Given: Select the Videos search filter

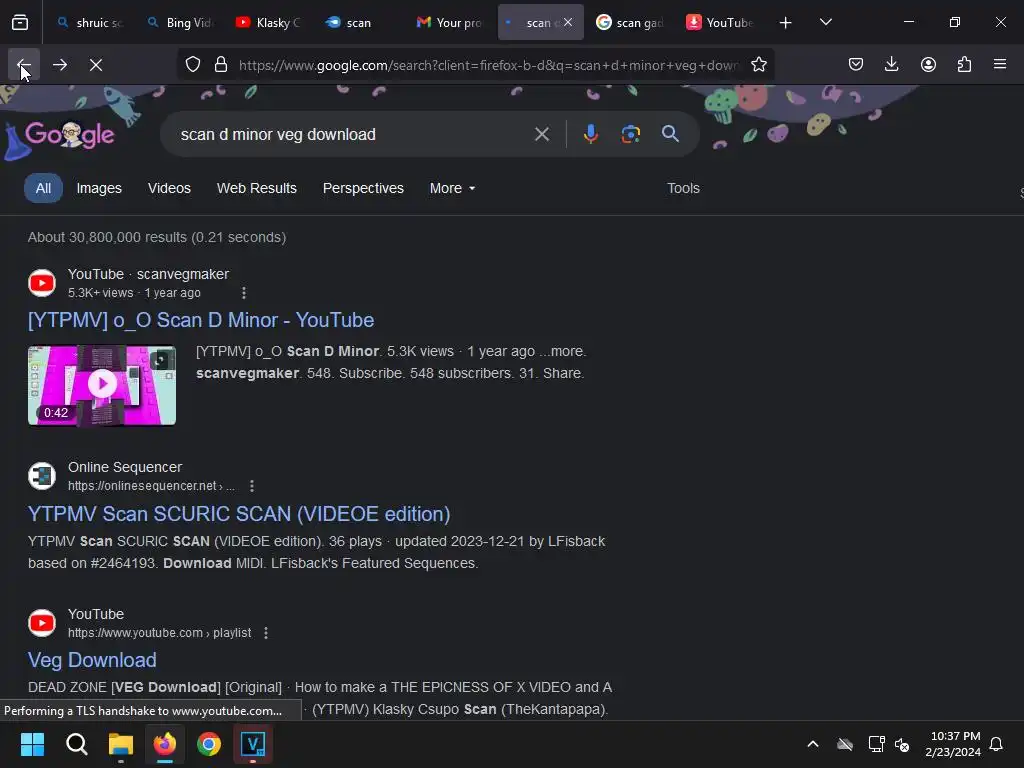Looking at the screenshot, I should [x=169, y=188].
